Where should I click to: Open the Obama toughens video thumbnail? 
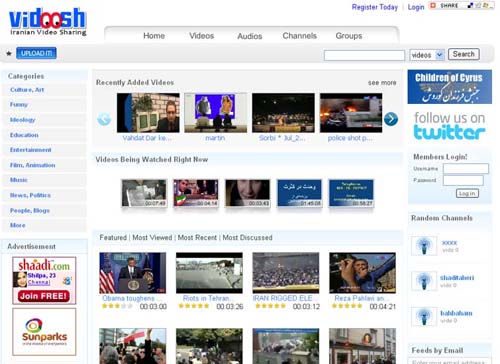[133, 273]
